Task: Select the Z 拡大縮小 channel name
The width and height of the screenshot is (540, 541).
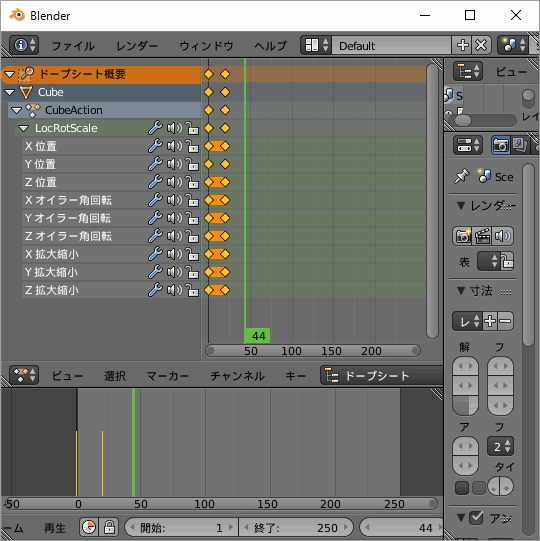Action: click(52, 290)
